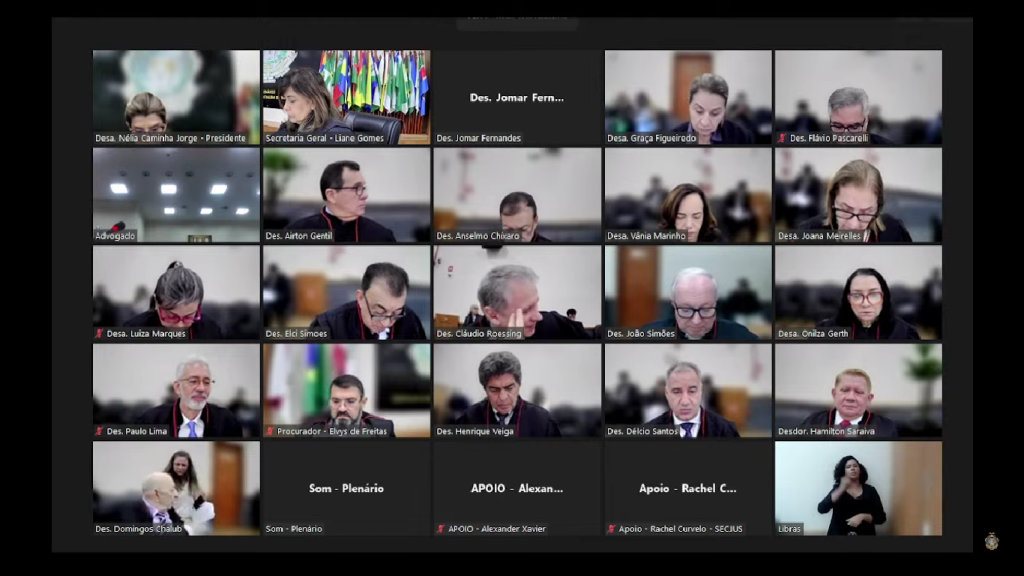Click muted mic icon beside Des. Paulo Lima
The width and height of the screenshot is (1024, 576).
[x=99, y=431]
